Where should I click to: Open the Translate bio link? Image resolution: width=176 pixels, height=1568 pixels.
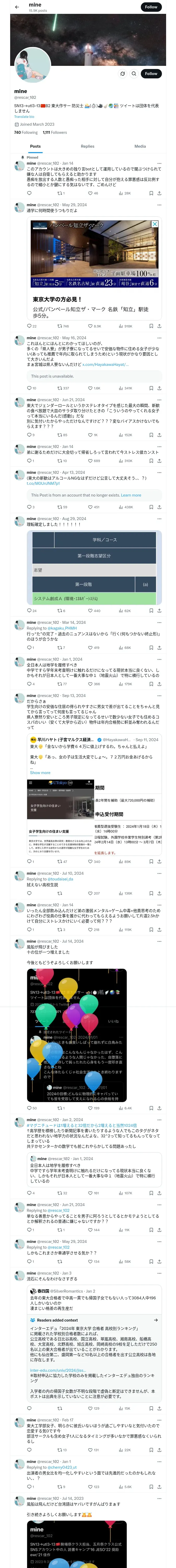24,116
